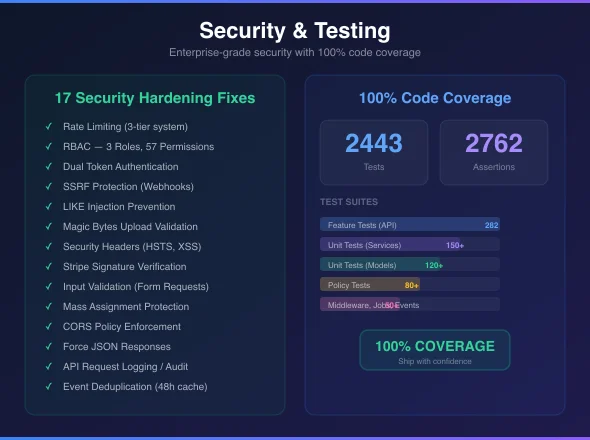Click checkmark beside Mass Assignment Protection
The width and height of the screenshot is (590, 440).
pyautogui.click(x=49, y=306)
